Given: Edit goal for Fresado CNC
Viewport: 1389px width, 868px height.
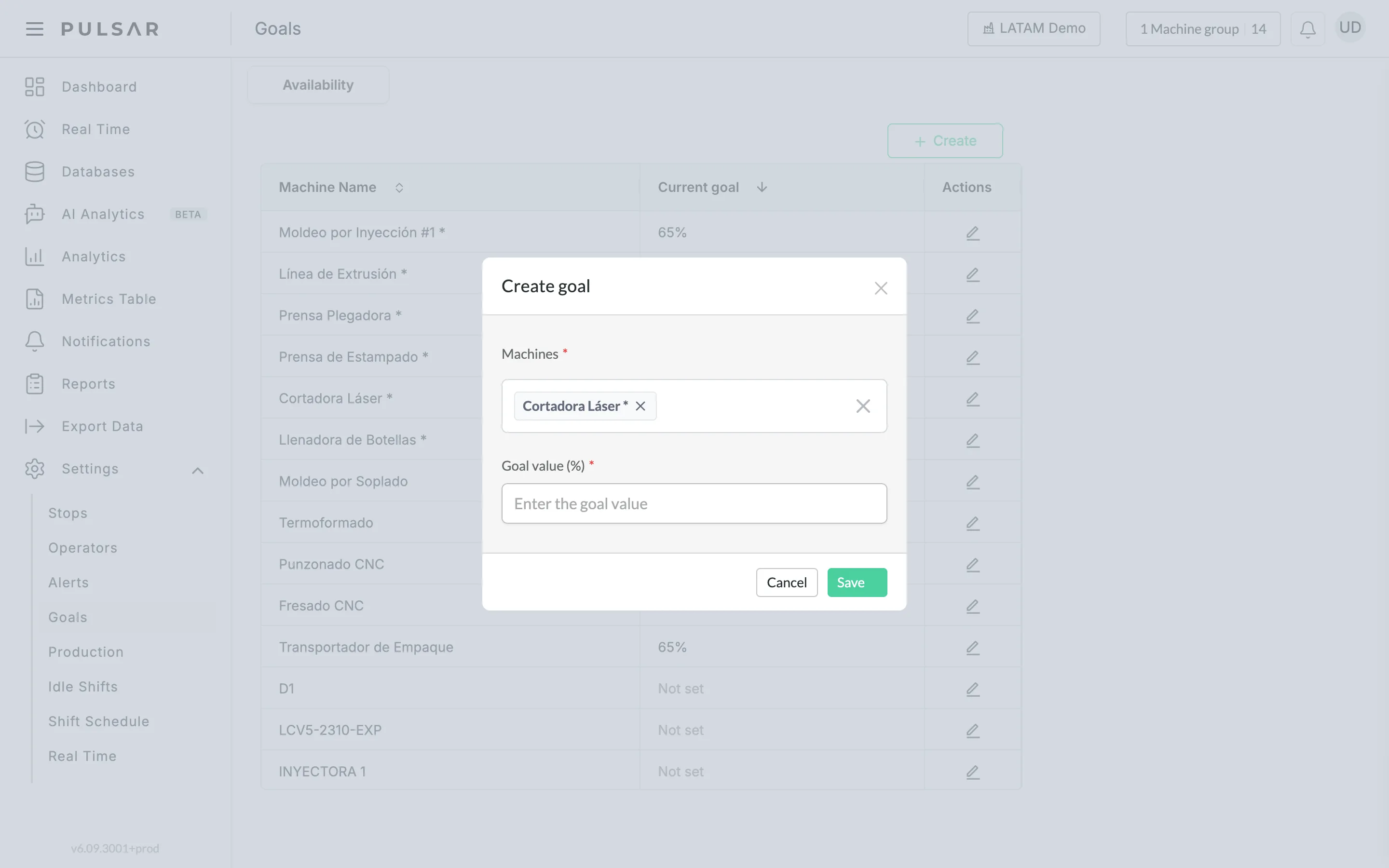Looking at the screenshot, I should tap(972, 606).
